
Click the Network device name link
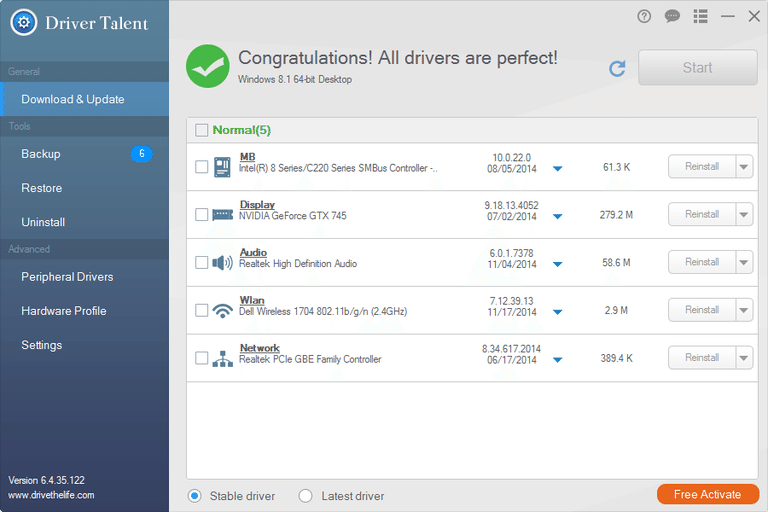coord(260,348)
